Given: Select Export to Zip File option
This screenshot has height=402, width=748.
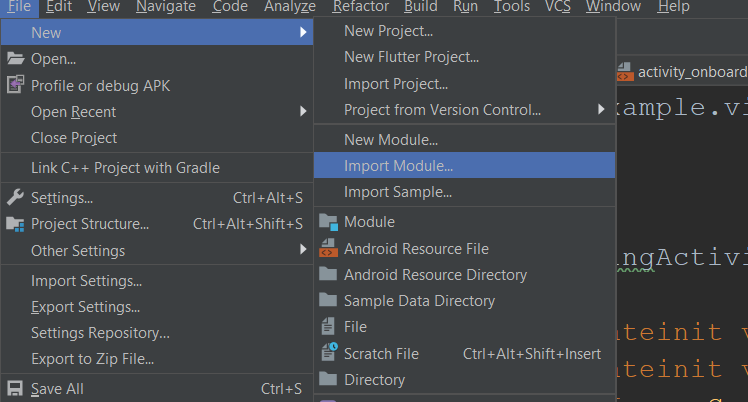Looking at the screenshot, I should [x=92, y=358].
